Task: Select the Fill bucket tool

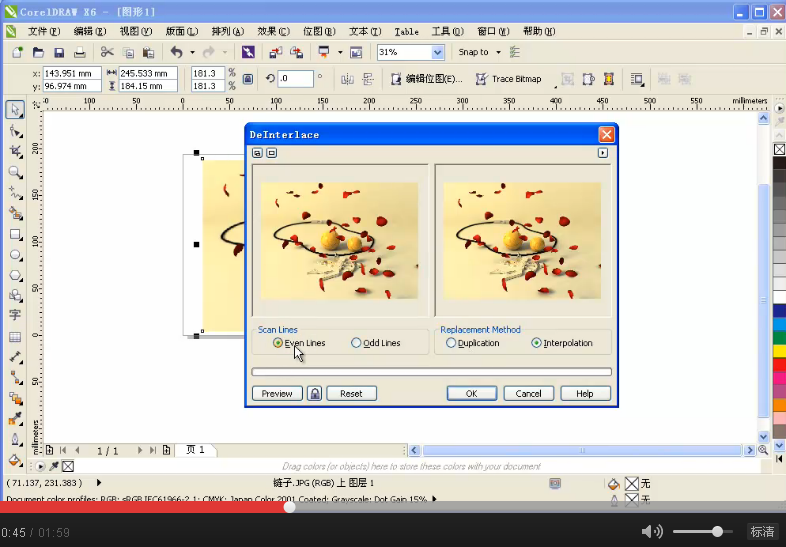Action: tap(15, 460)
